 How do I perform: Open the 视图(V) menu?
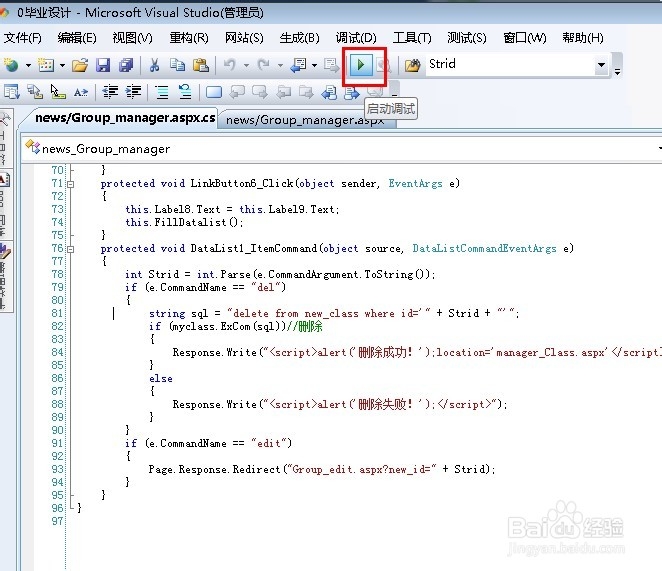[133, 38]
